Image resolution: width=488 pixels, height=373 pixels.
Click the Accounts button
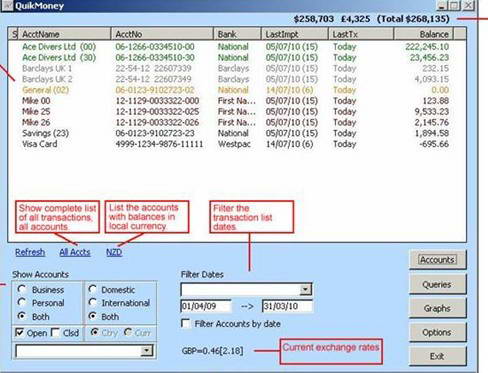pos(437,260)
